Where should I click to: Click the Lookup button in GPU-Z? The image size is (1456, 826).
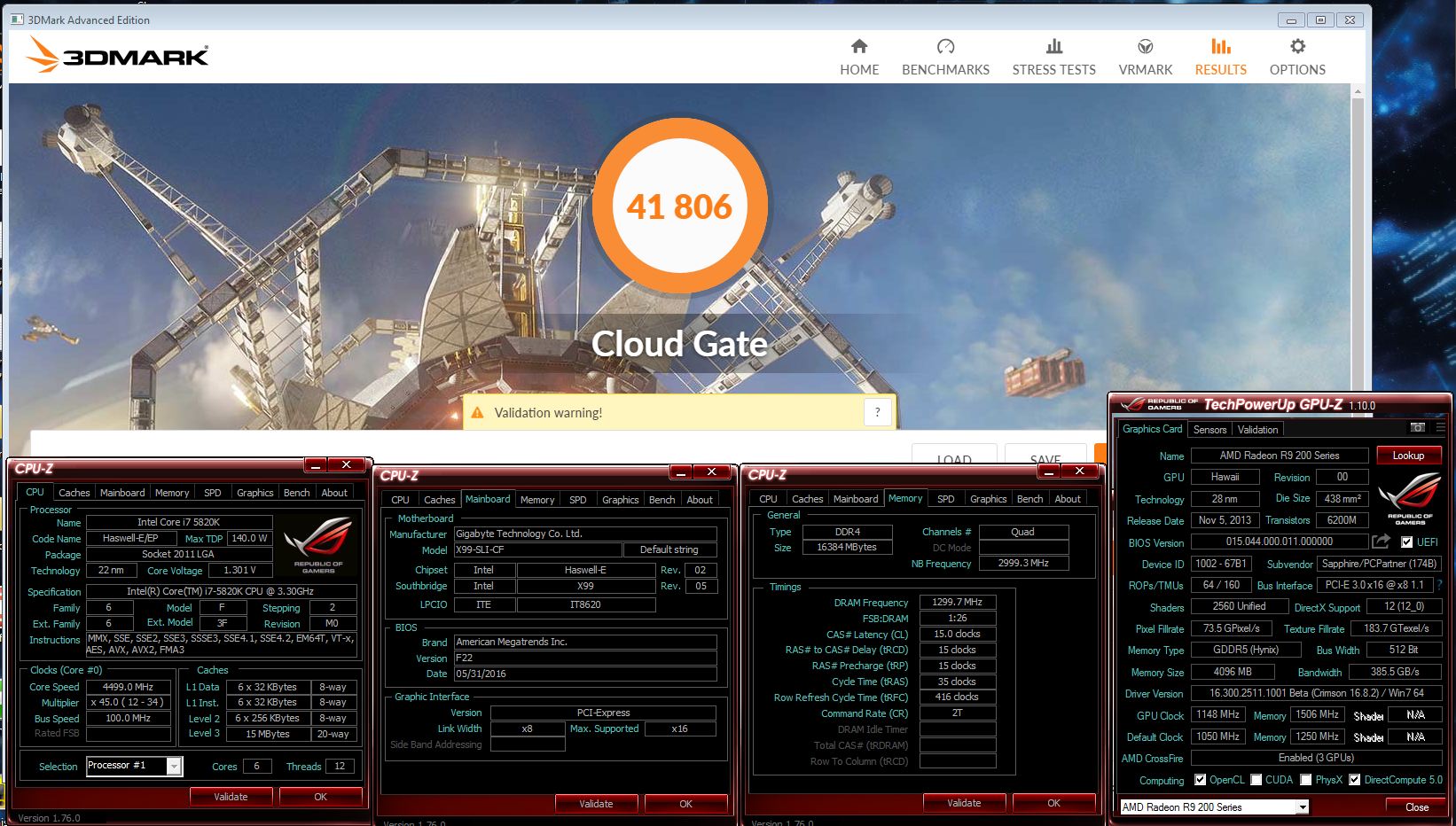coord(1408,456)
